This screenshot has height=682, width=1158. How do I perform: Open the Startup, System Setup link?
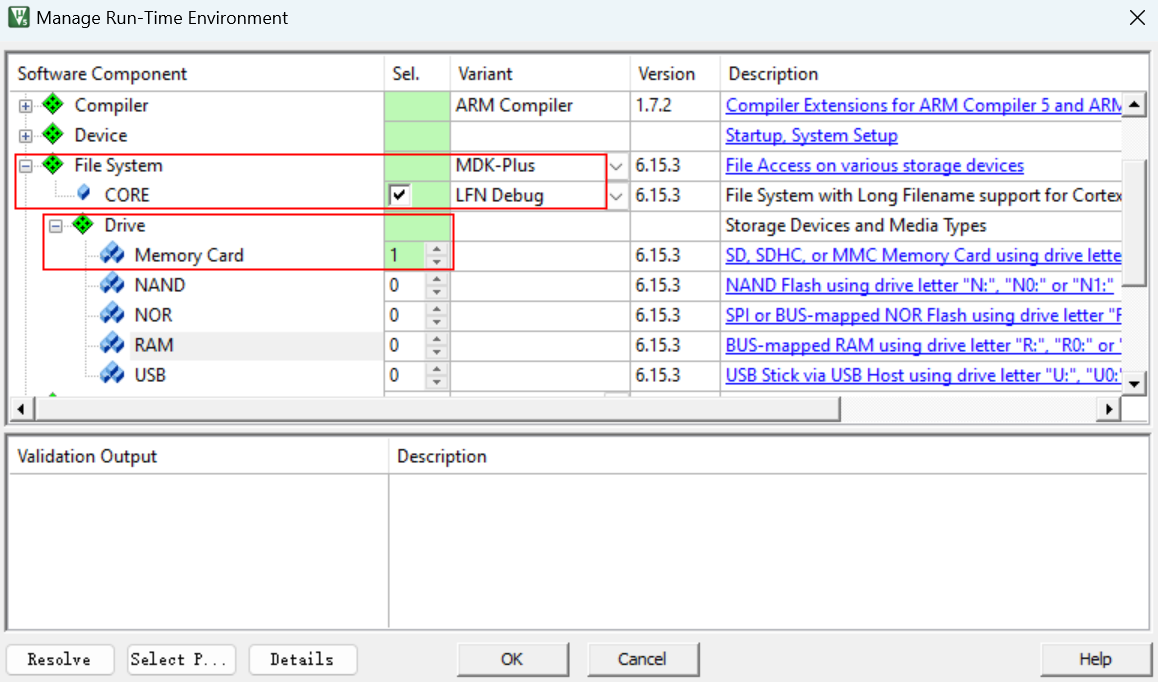[x=811, y=135]
